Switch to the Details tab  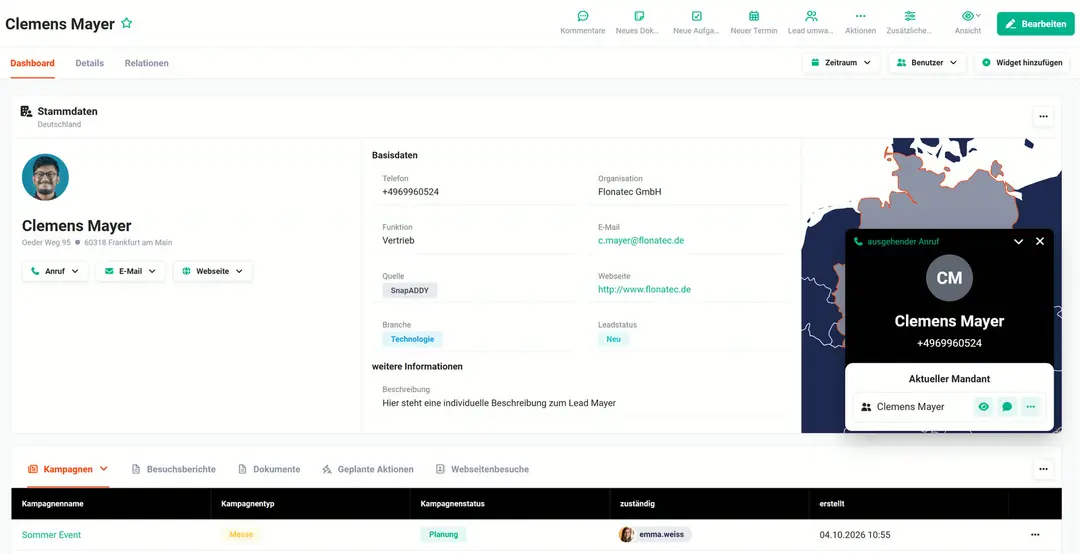(x=90, y=63)
